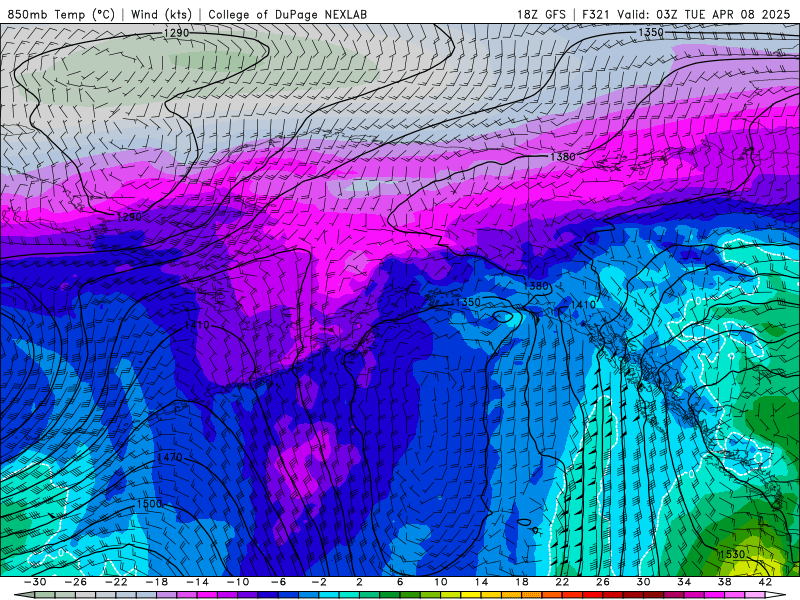Click the '-14' colorbar tick label
Viewport: 800px width, 600px height.
click(x=197, y=582)
